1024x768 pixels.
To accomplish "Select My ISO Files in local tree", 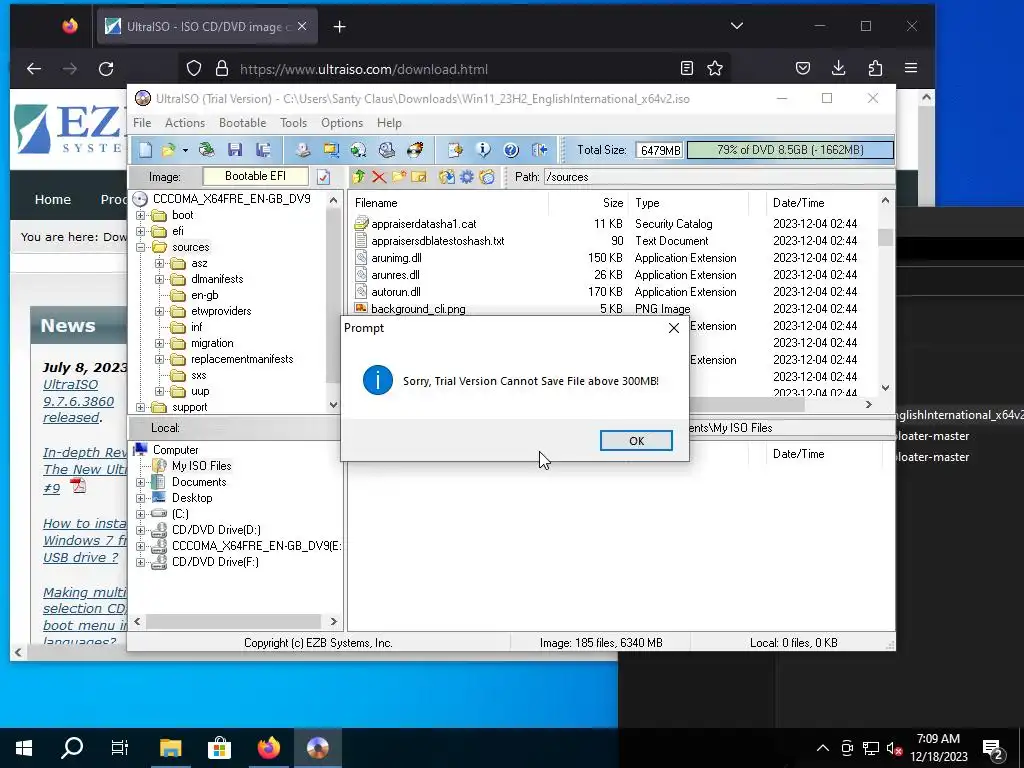I will [201, 466].
